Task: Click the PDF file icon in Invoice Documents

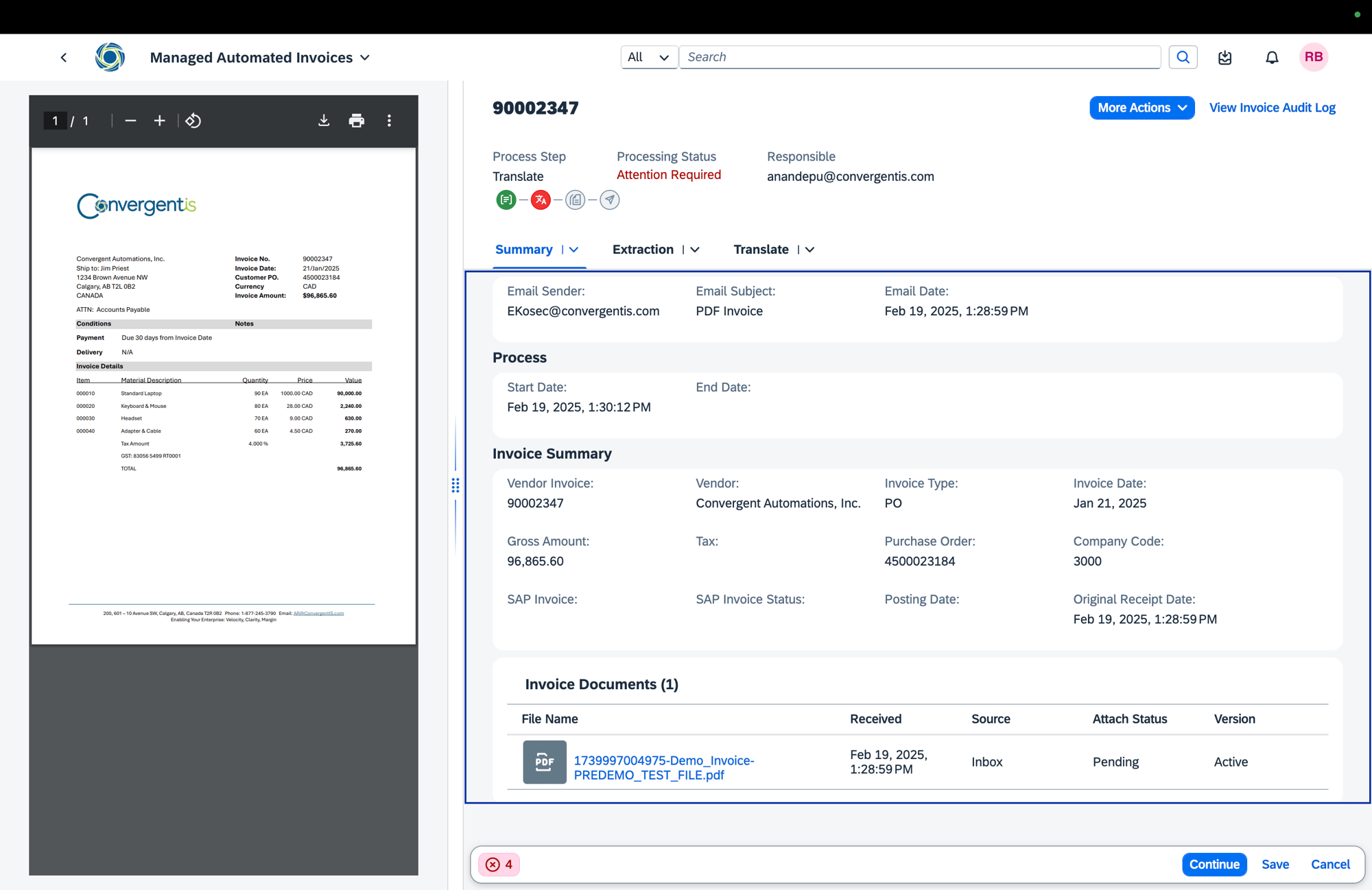Action: [x=545, y=762]
